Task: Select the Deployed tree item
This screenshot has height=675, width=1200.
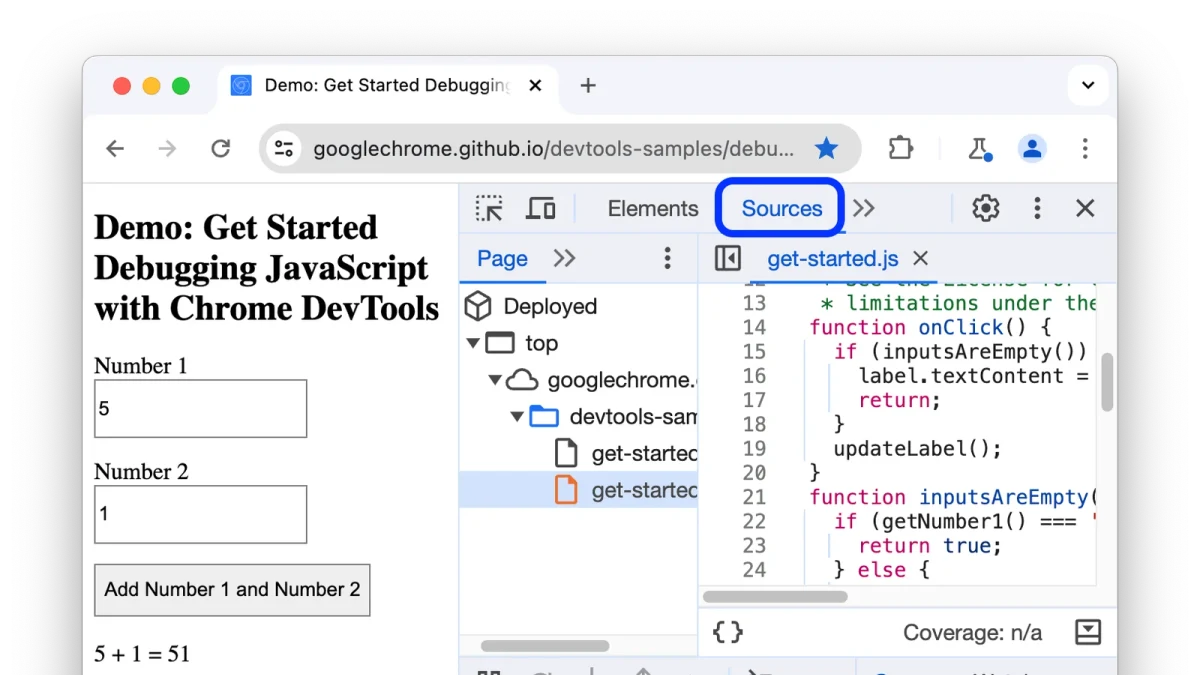Action: click(x=550, y=306)
